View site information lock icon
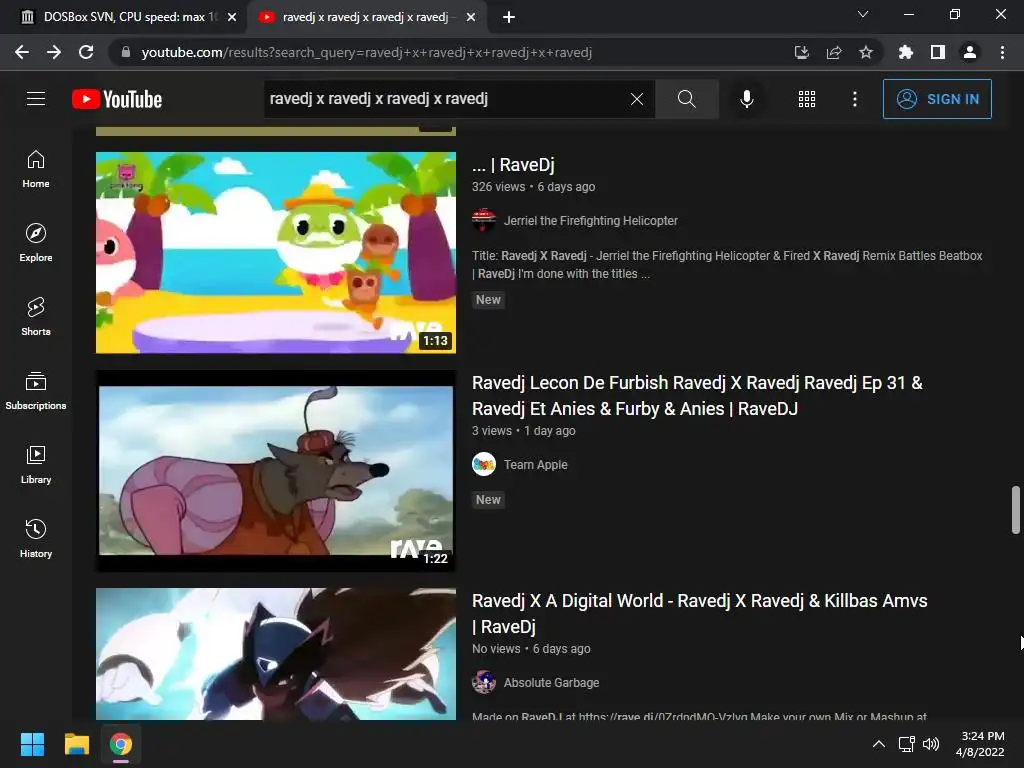Screen dimensions: 1024x768 coord(126,52)
